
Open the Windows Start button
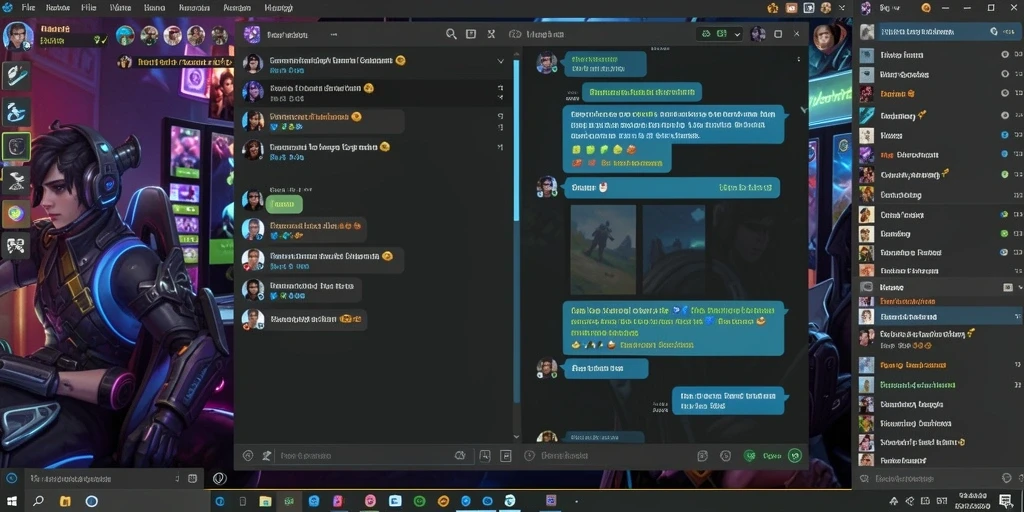click(x=12, y=502)
